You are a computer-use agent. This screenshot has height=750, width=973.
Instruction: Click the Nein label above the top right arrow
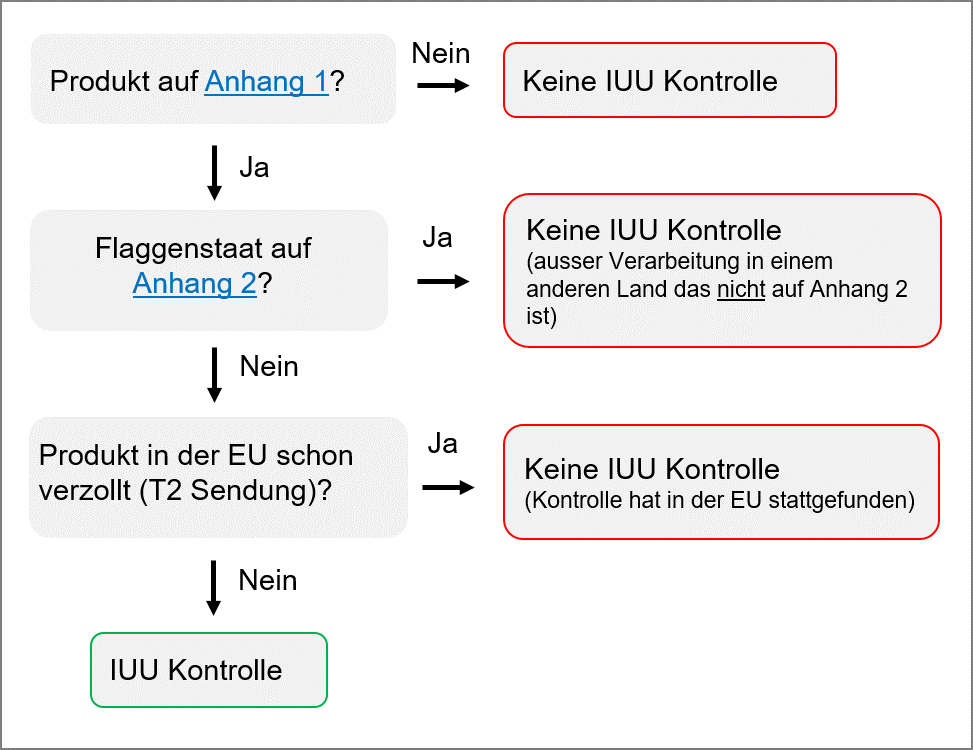[x=441, y=54]
